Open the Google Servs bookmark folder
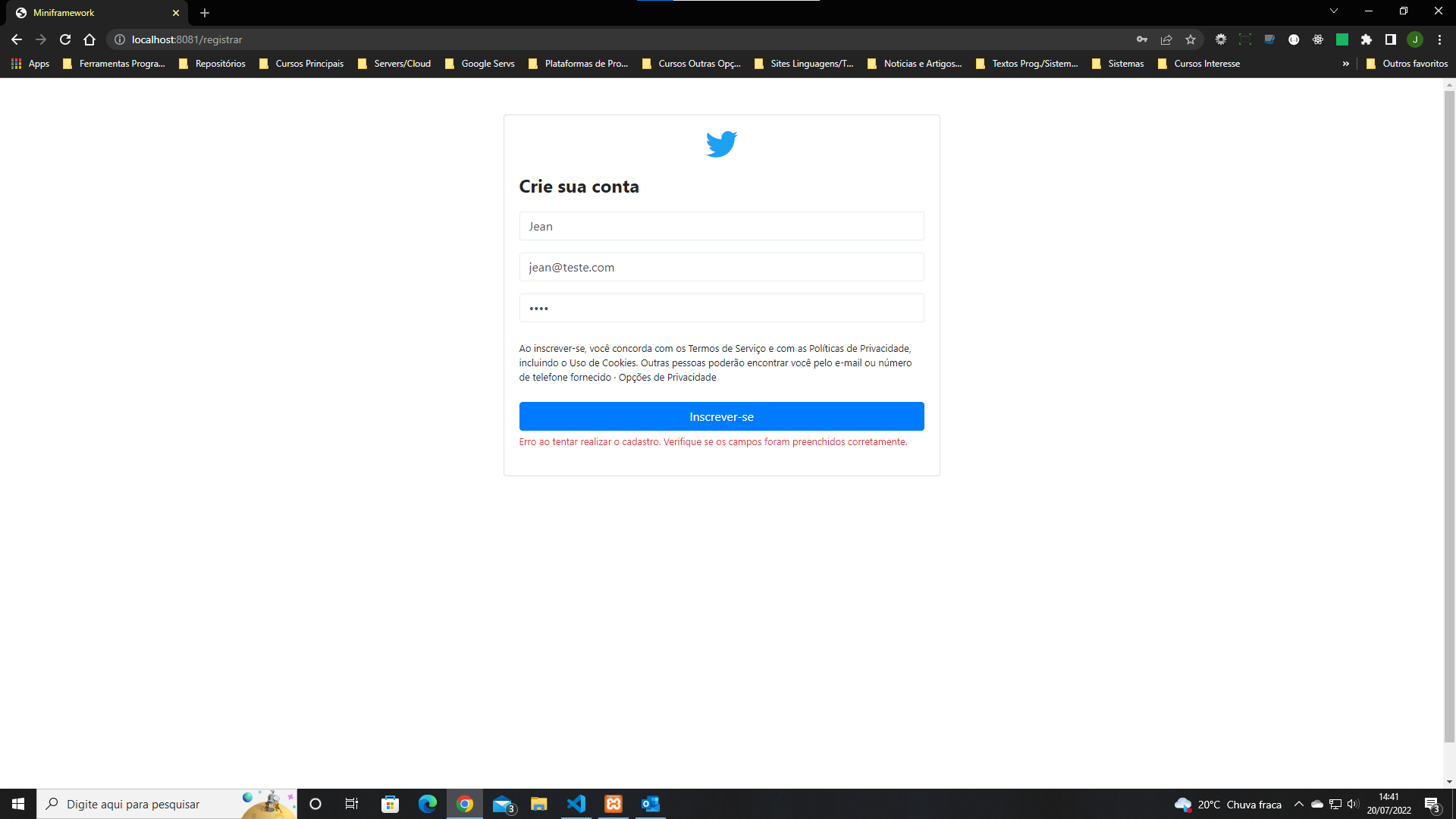1456x819 pixels. tap(480, 64)
